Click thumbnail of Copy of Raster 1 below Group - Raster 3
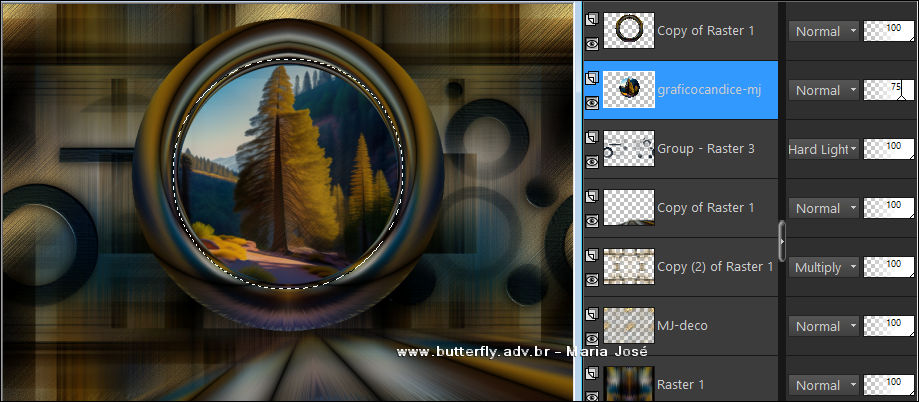Image resolution: width=919 pixels, height=402 pixels. tap(629, 207)
